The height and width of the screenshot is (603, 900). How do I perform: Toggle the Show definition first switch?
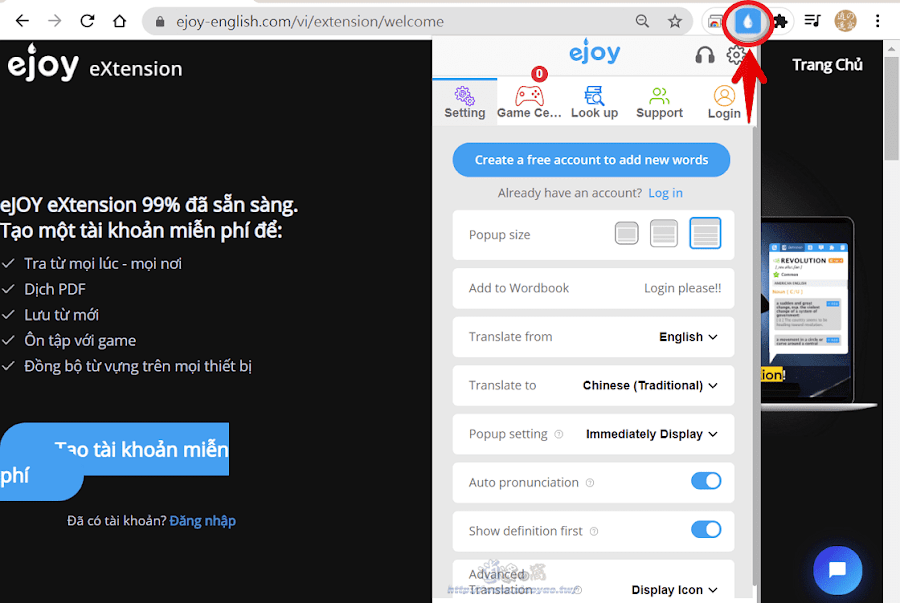(705, 530)
